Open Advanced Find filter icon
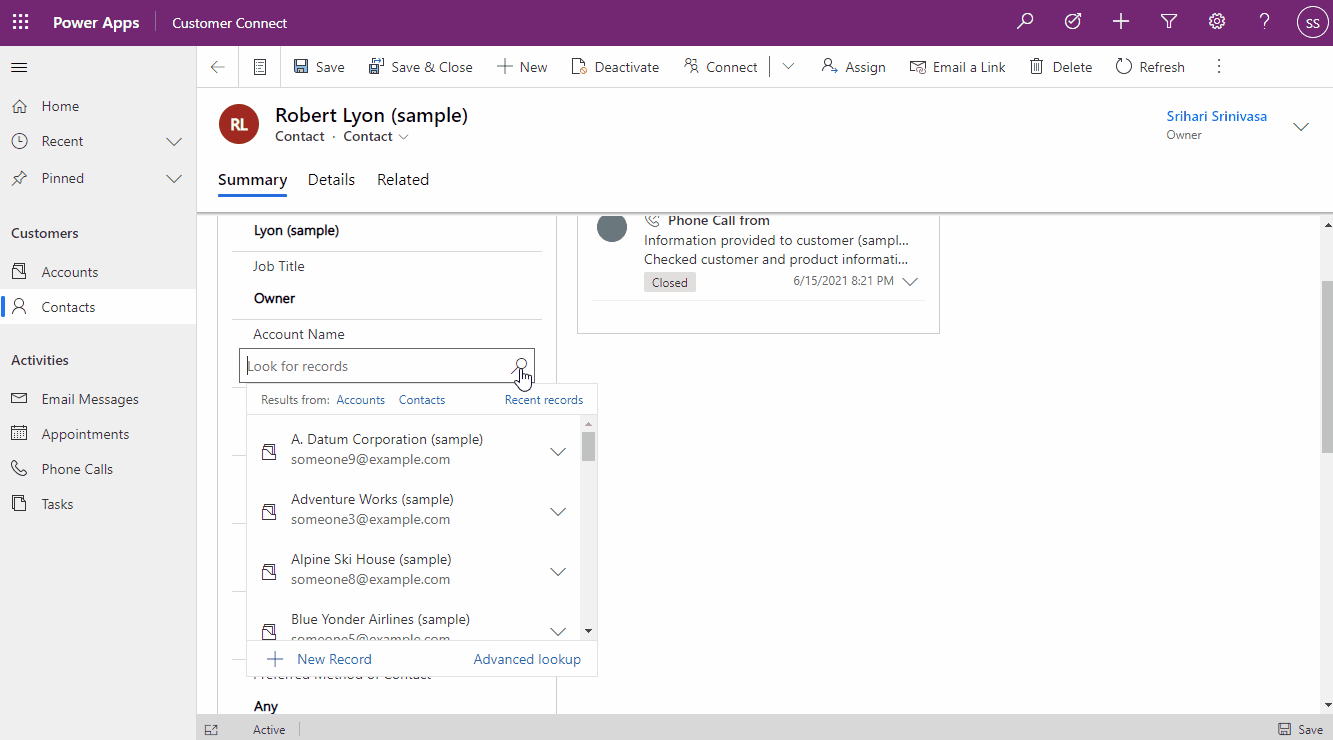 click(1168, 22)
